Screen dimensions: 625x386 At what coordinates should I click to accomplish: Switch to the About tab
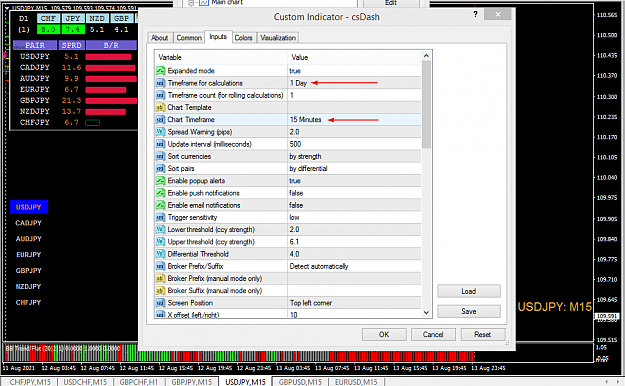pyautogui.click(x=159, y=38)
